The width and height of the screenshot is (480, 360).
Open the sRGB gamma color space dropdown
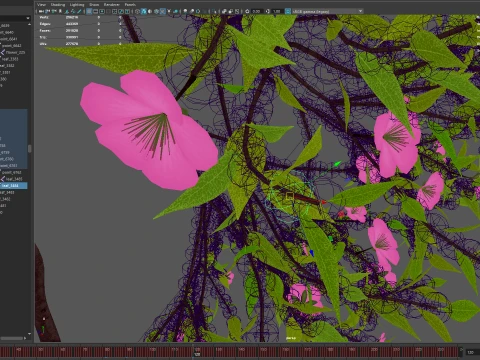[x=328, y=11]
